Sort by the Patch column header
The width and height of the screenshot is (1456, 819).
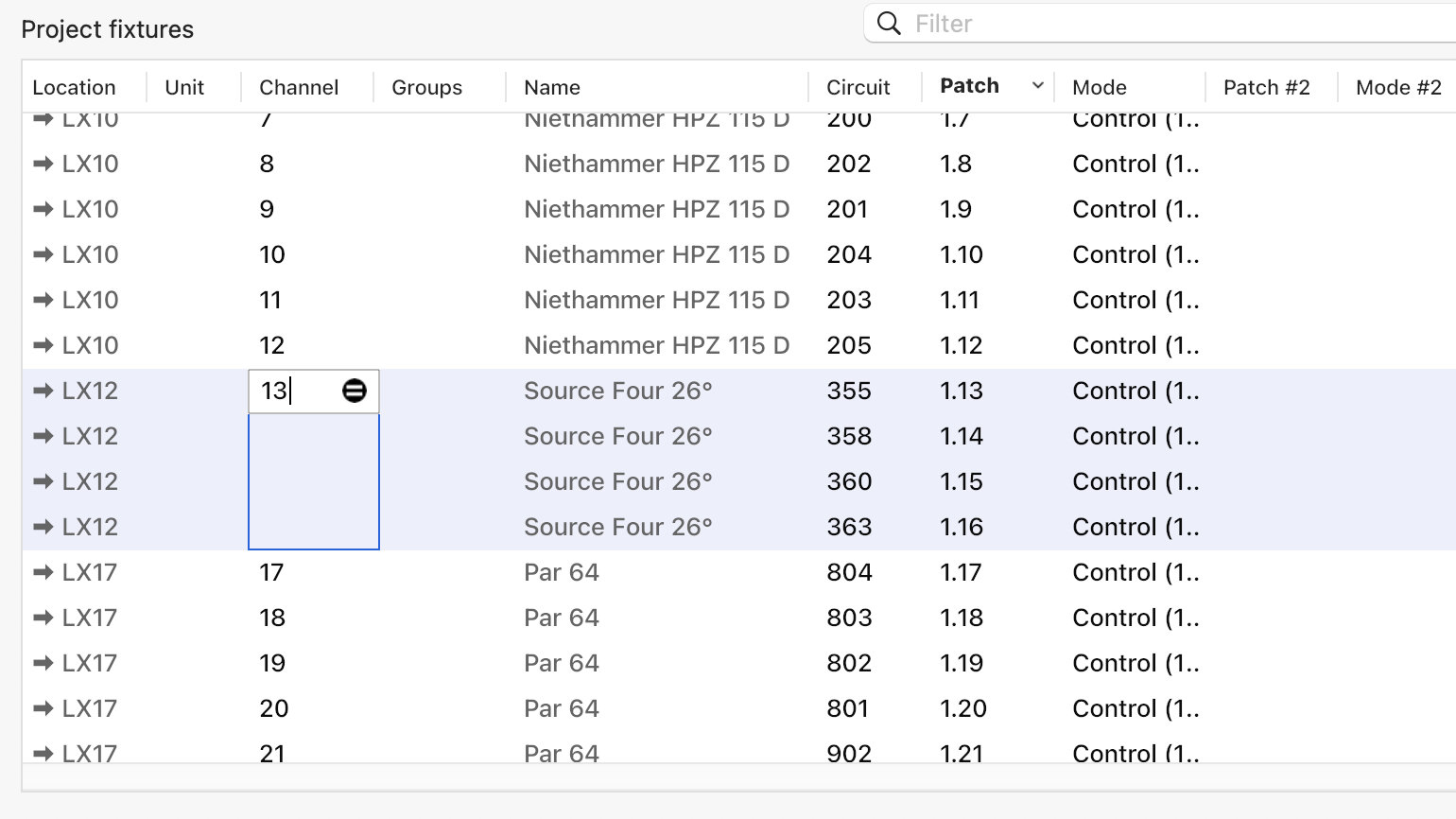[969, 86]
